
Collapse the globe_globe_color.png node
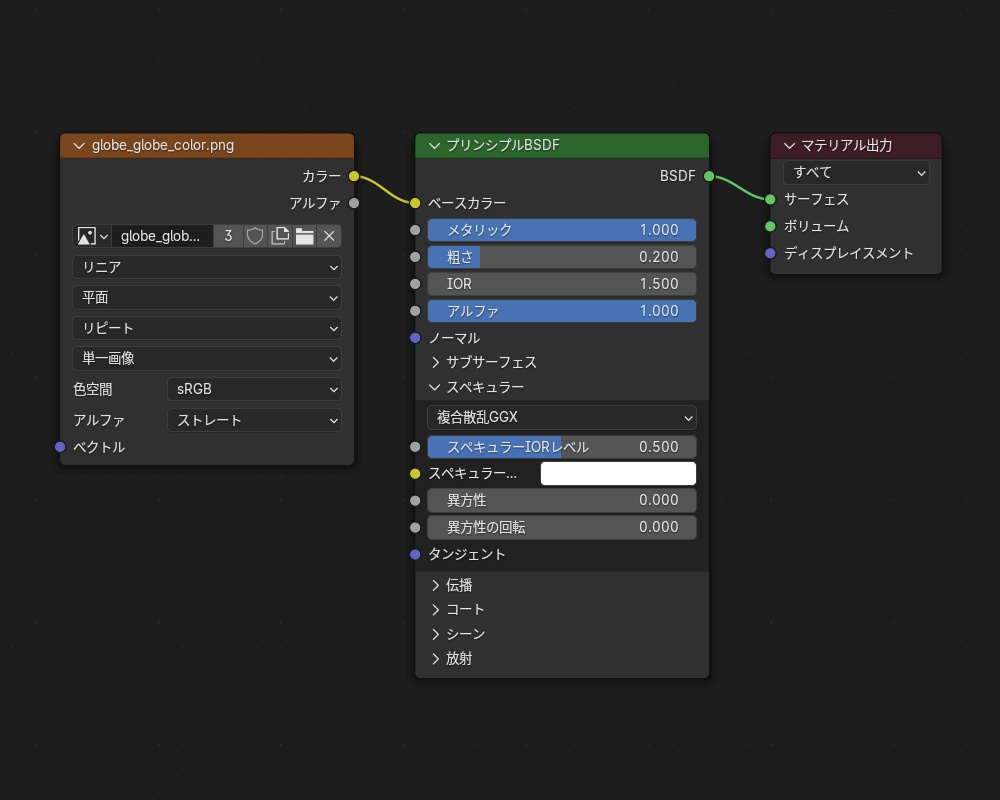(79, 146)
